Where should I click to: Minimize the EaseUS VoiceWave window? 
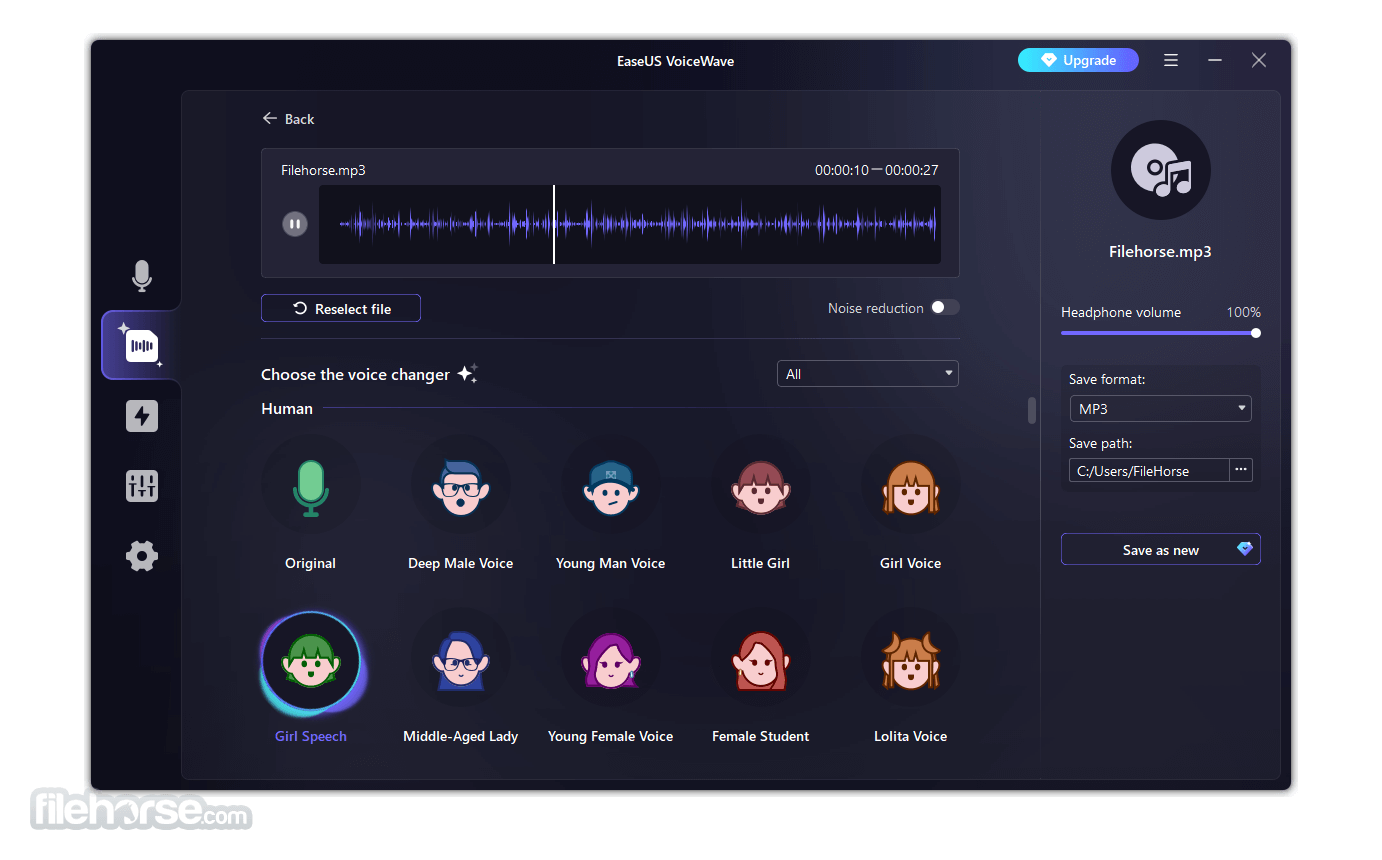(x=1215, y=60)
